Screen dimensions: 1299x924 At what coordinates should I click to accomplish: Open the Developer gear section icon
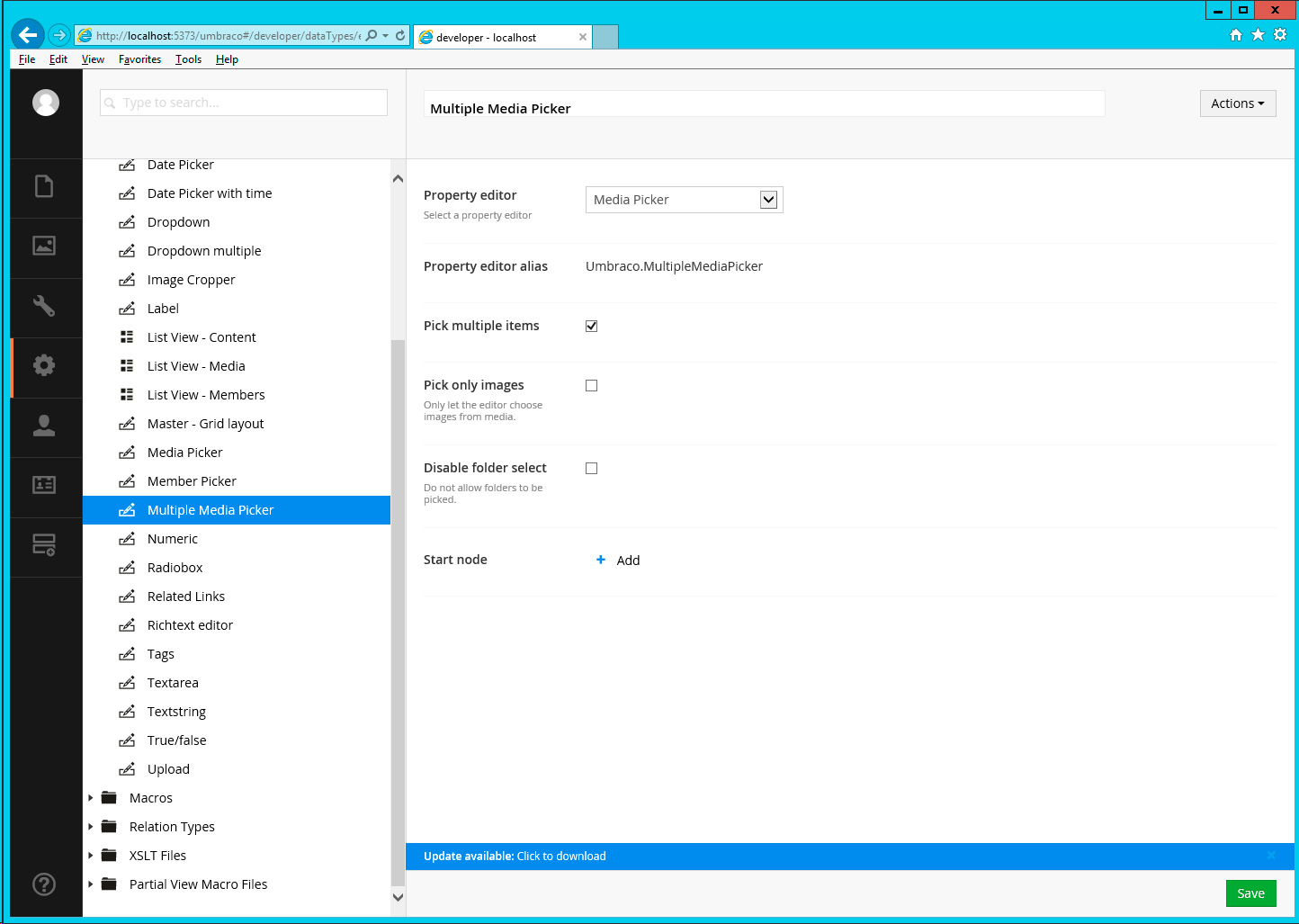point(44,365)
